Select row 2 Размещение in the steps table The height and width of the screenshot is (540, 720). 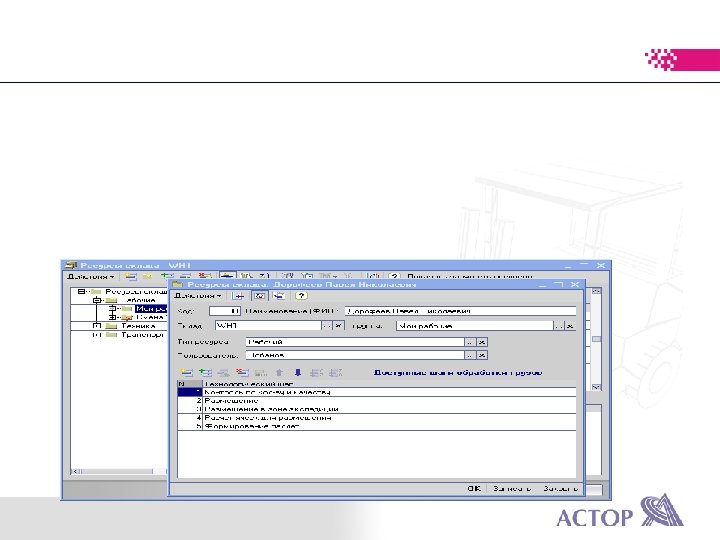pyautogui.click(x=377, y=401)
